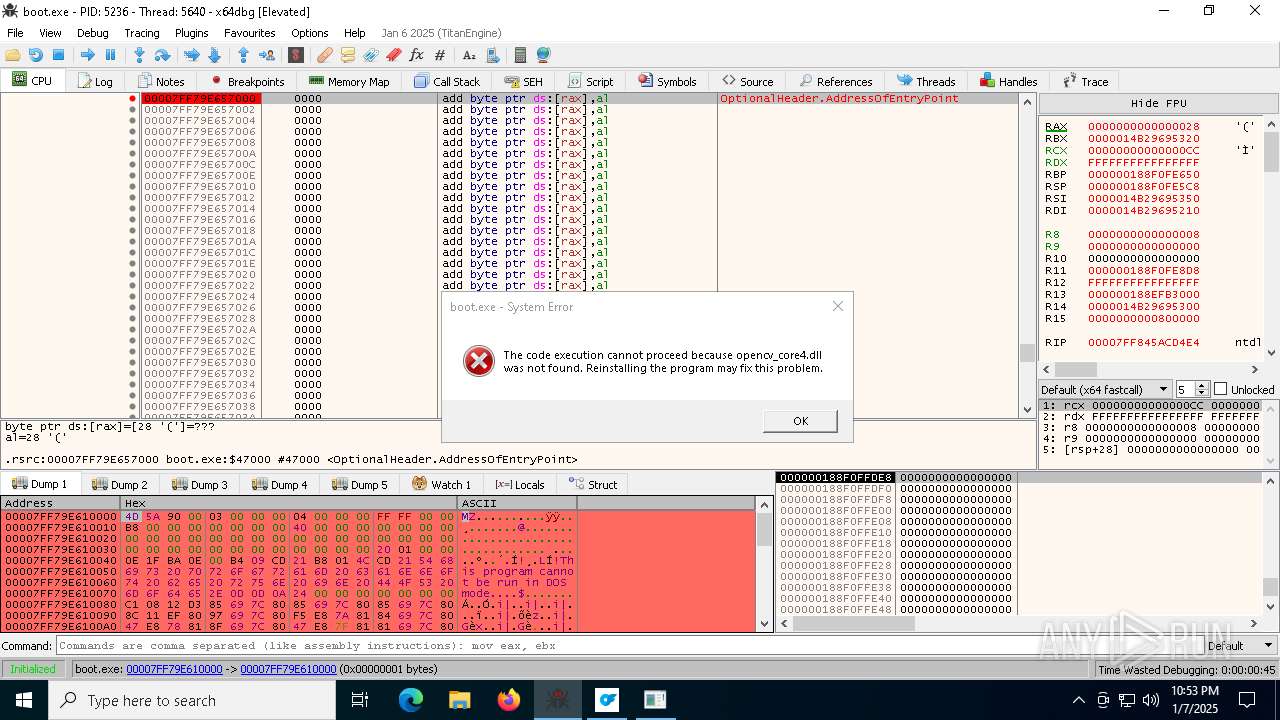
Task: Open Labels with the tag icon
Action: (x=371, y=55)
